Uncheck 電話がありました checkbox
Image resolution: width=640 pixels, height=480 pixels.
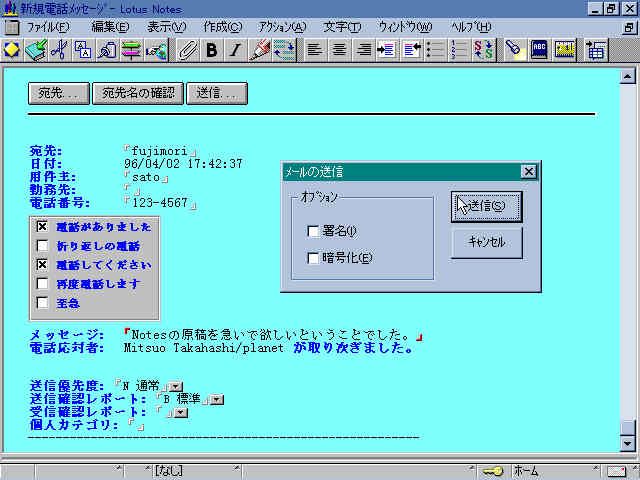pos(42,226)
